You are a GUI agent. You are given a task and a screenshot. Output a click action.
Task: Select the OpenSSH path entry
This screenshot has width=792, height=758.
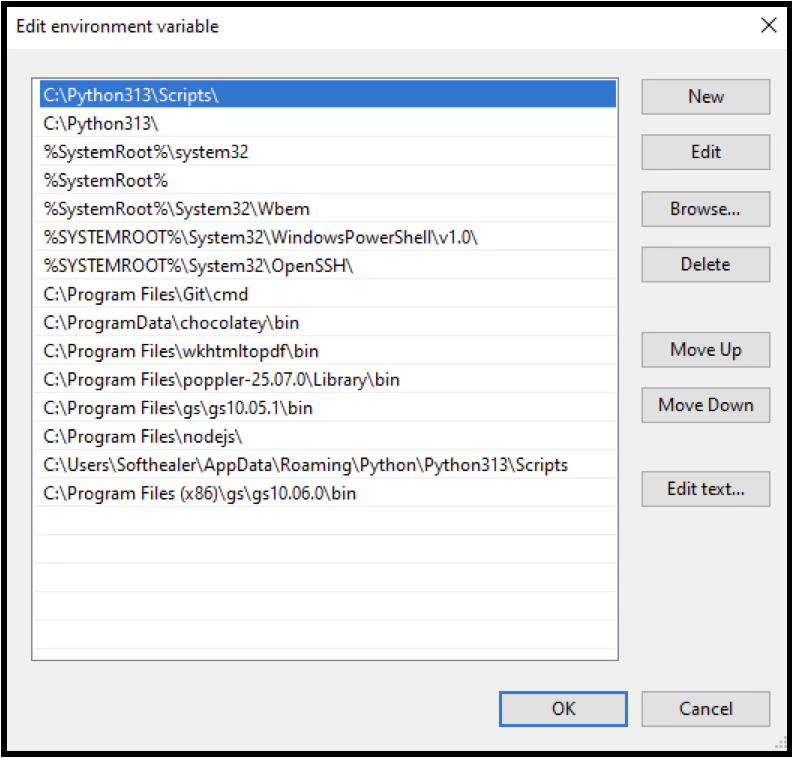click(x=199, y=266)
